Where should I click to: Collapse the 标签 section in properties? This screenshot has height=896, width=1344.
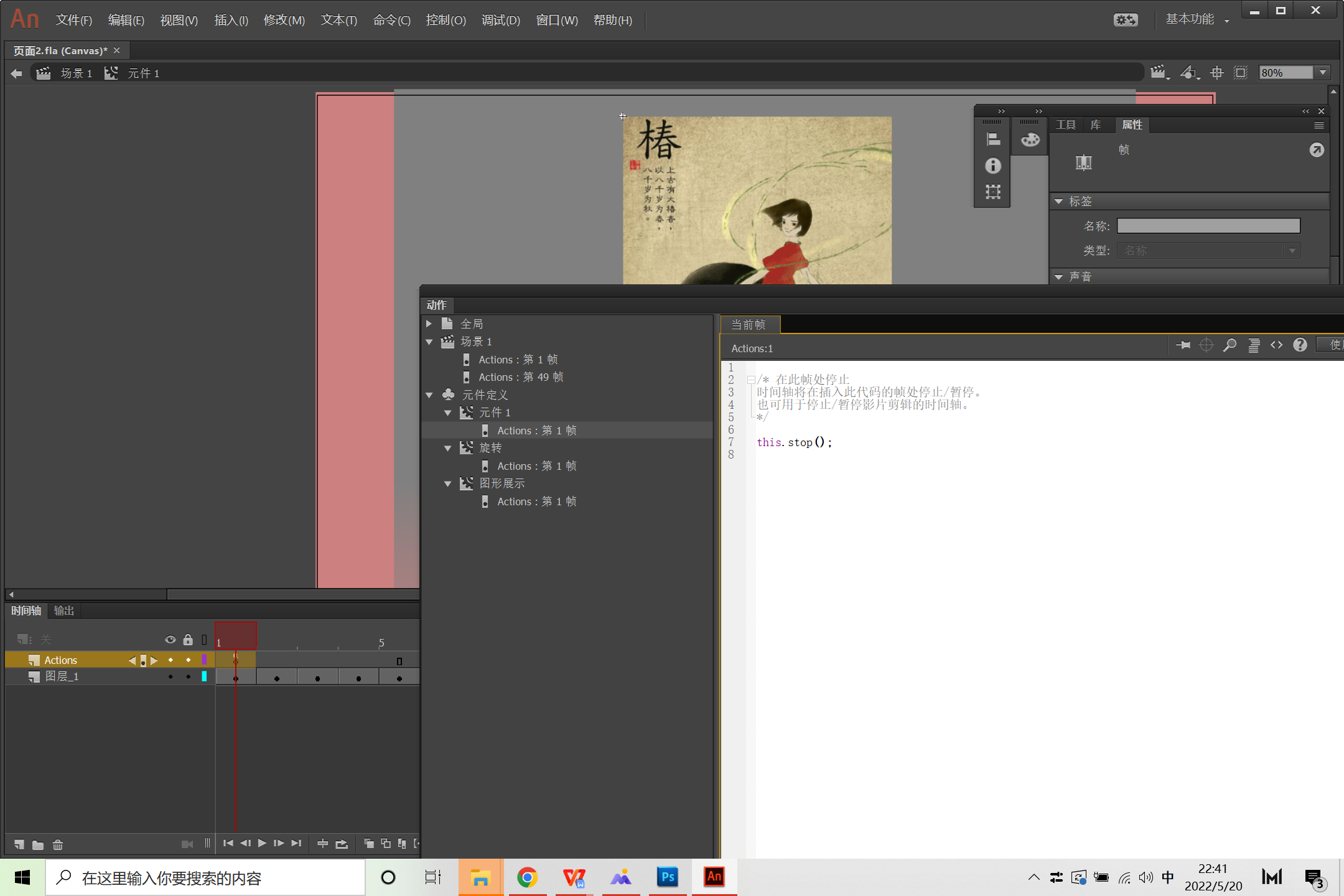tap(1058, 202)
